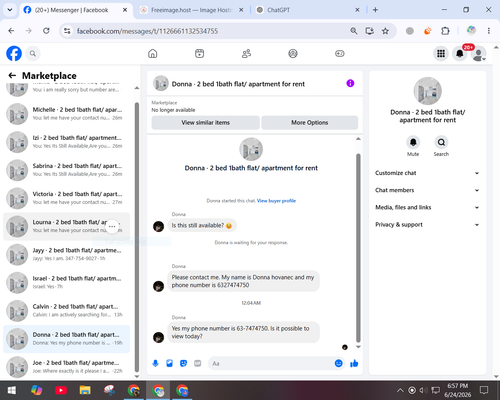Image resolution: width=500 pixels, height=400 pixels.
Task: Click More Options button
Action: 310,123
